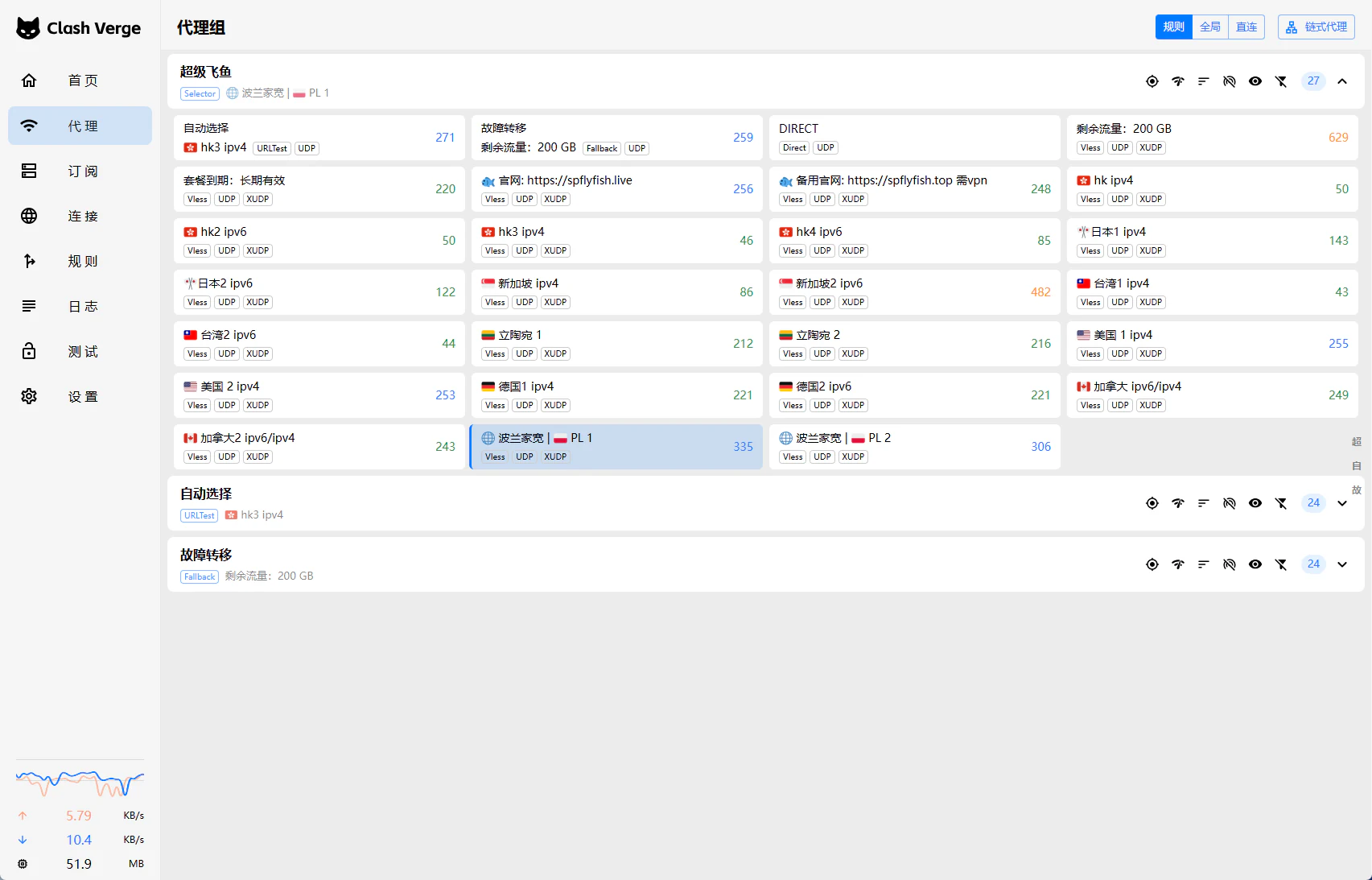
Task: Select the hk4 ipv6 proxy node
Action: tap(915, 241)
